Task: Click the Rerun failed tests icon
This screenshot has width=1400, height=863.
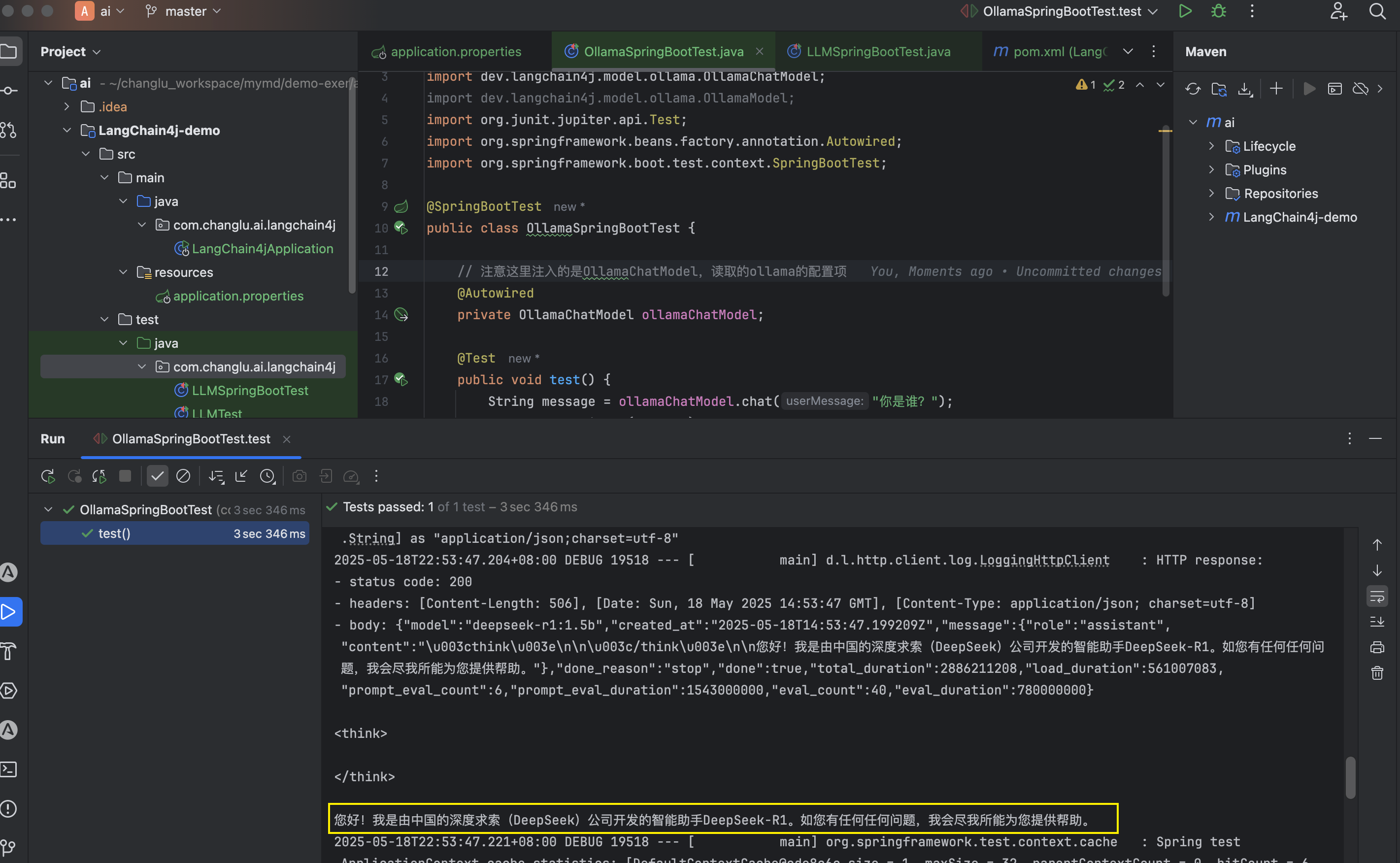Action: (x=74, y=476)
